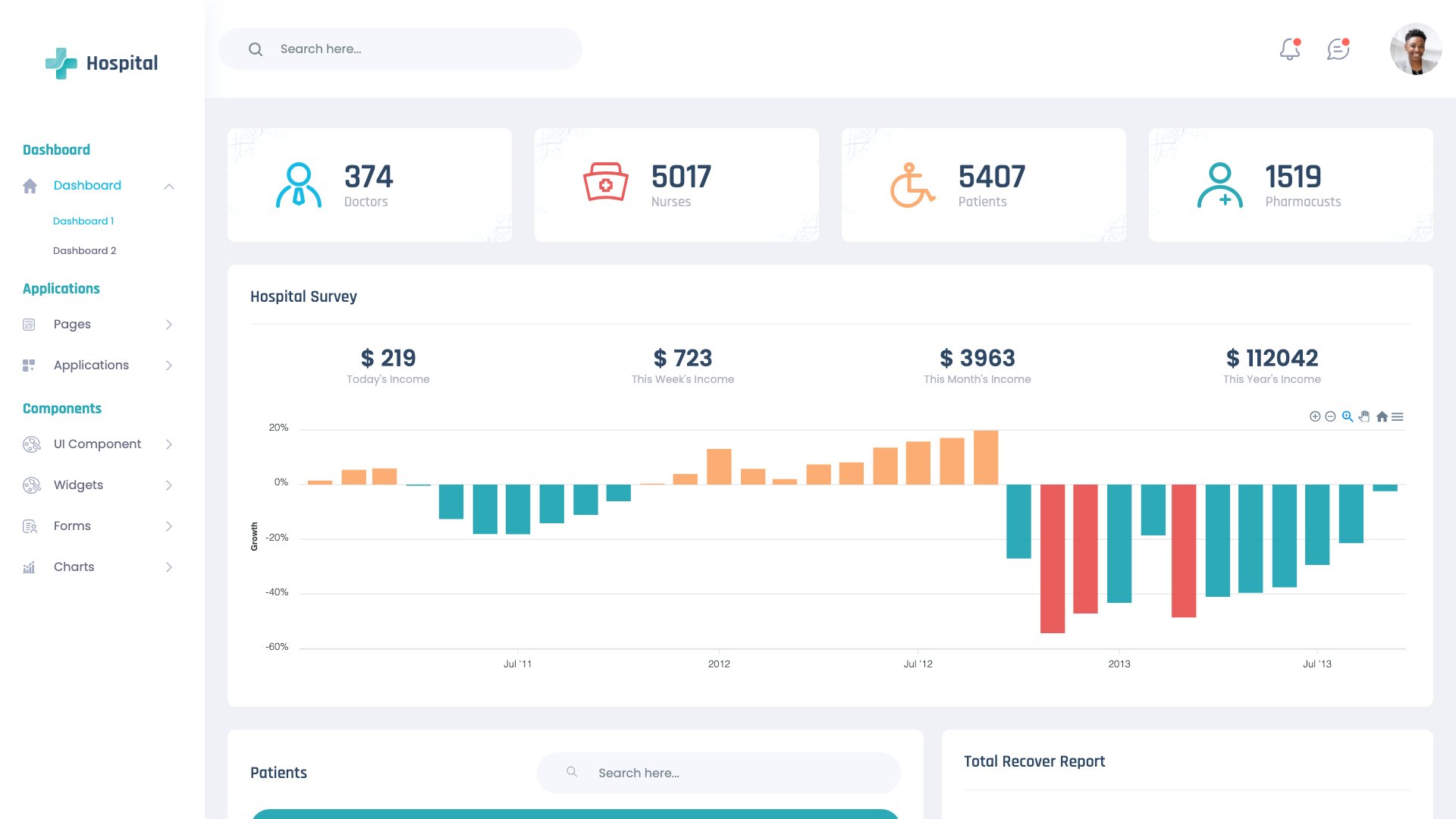The height and width of the screenshot is (819, 1456).
Task: Open the chart hamburger menu icon
Action: tap(1398, 416)
